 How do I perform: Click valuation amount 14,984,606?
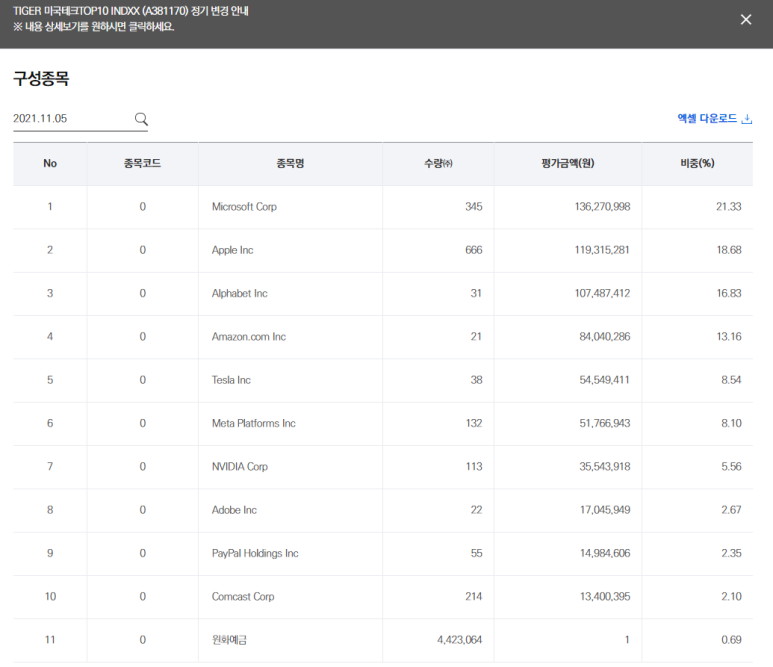[605, 554]
